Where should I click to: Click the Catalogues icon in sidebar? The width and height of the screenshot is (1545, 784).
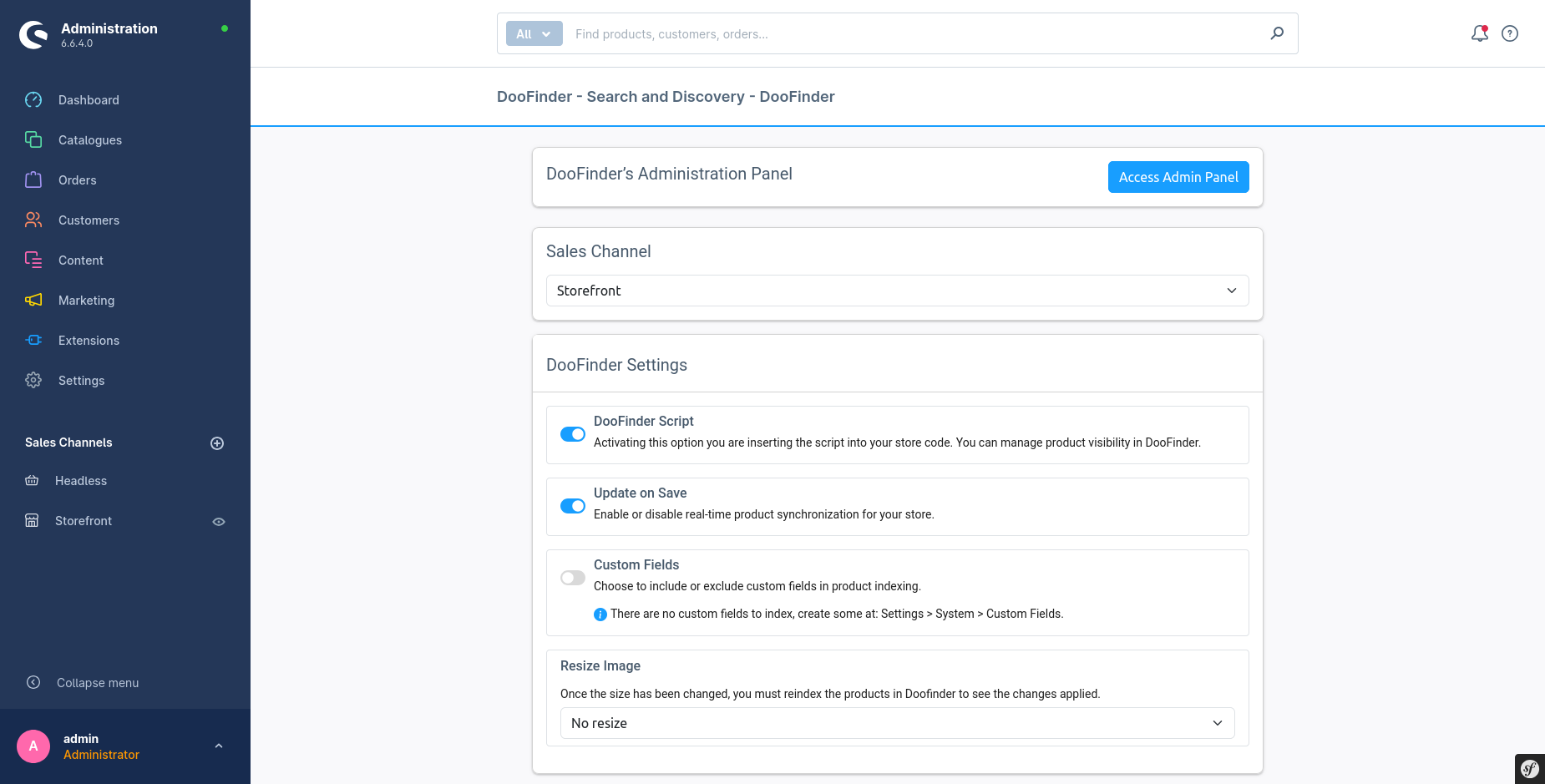tap(33, 140)
